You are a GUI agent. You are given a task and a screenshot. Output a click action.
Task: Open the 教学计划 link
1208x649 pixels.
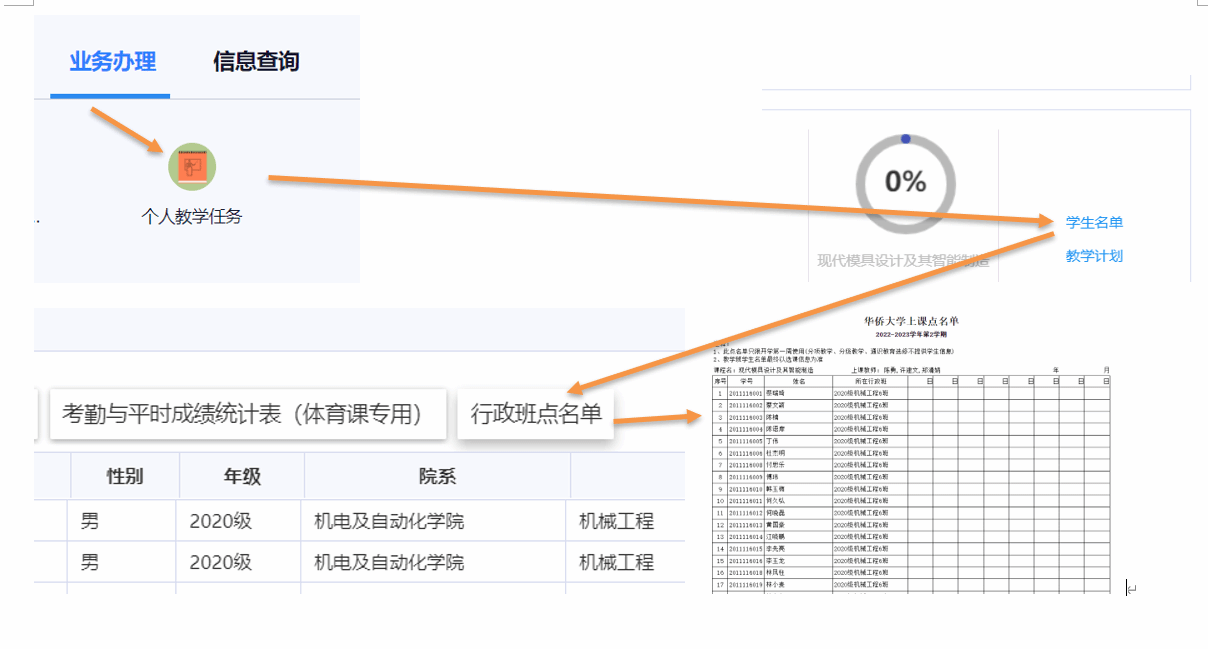pos(1094,256)
